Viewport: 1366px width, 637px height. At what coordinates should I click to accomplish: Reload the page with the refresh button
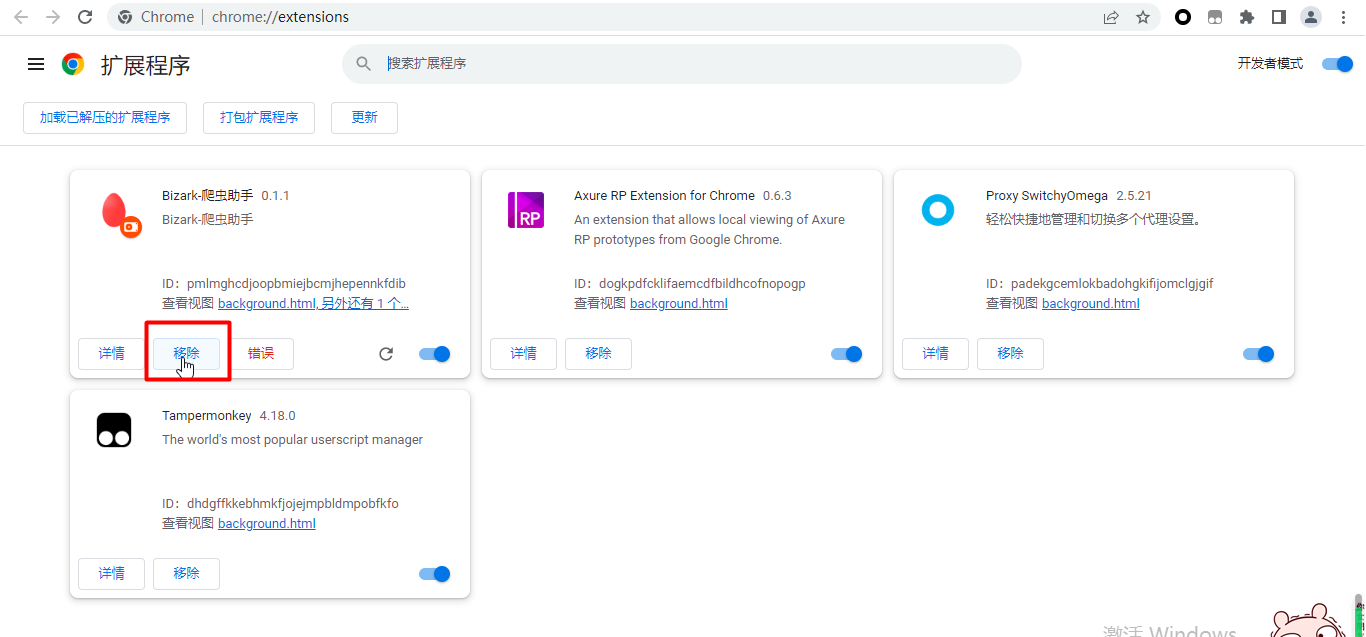click(x=85, y=17)
